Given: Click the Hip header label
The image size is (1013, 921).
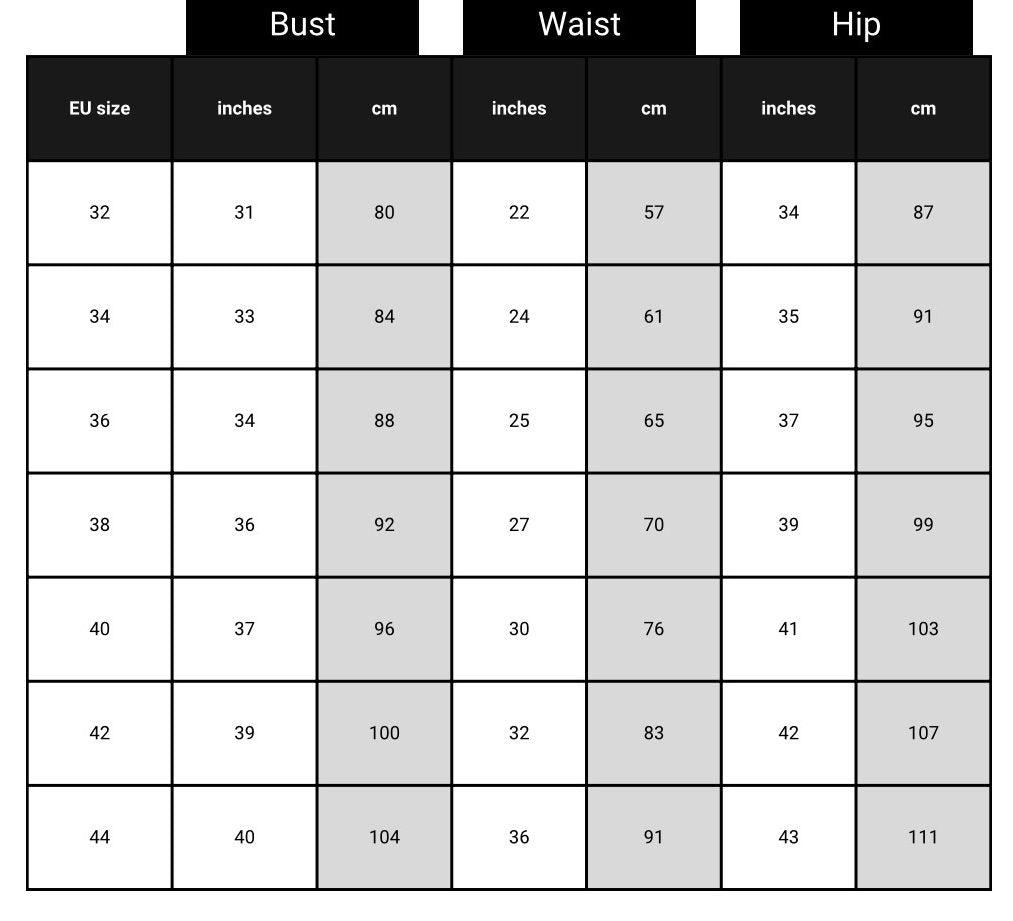Looking at the screenshot, I should [x=856, y=25].
